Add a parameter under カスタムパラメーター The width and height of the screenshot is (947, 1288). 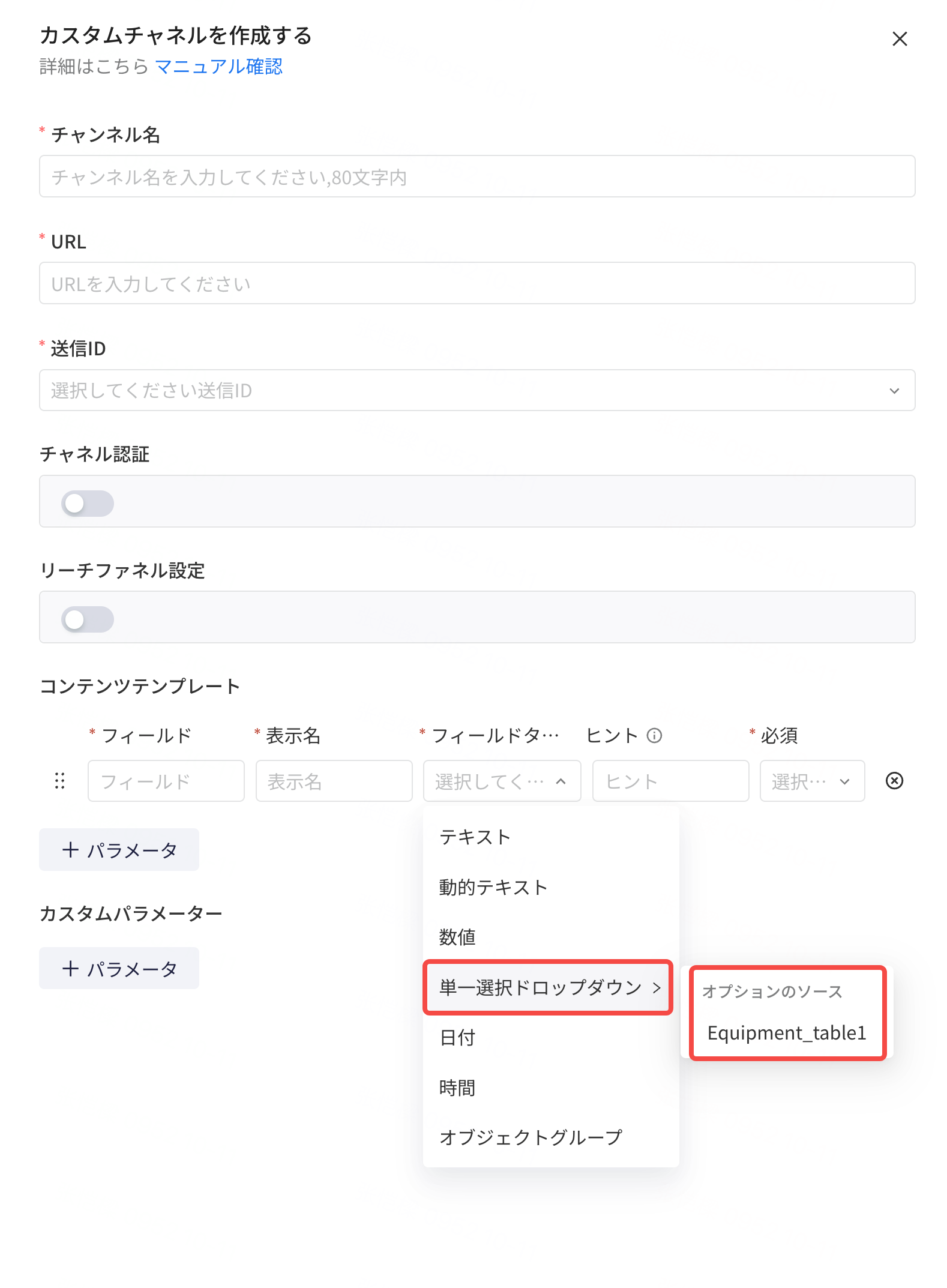119,968
